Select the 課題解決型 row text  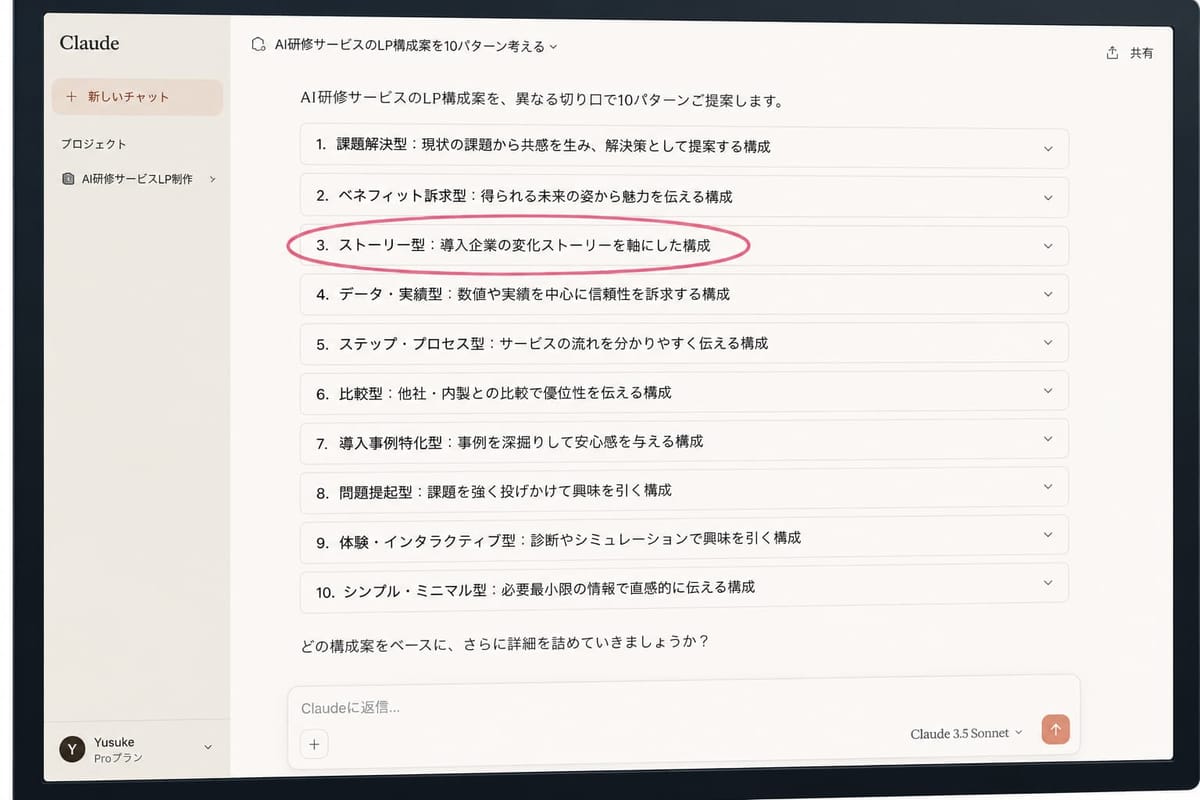point(543,146)
